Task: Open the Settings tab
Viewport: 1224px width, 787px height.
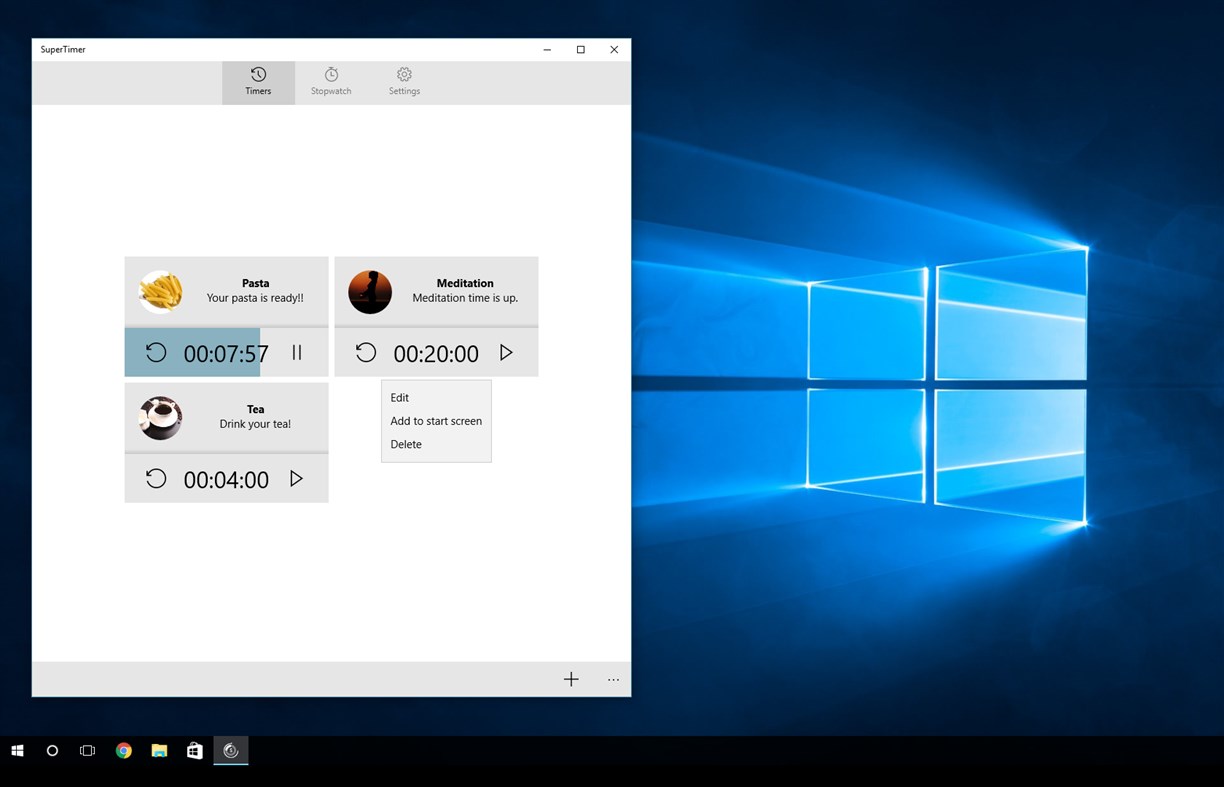Action: (x=404, y=81)
